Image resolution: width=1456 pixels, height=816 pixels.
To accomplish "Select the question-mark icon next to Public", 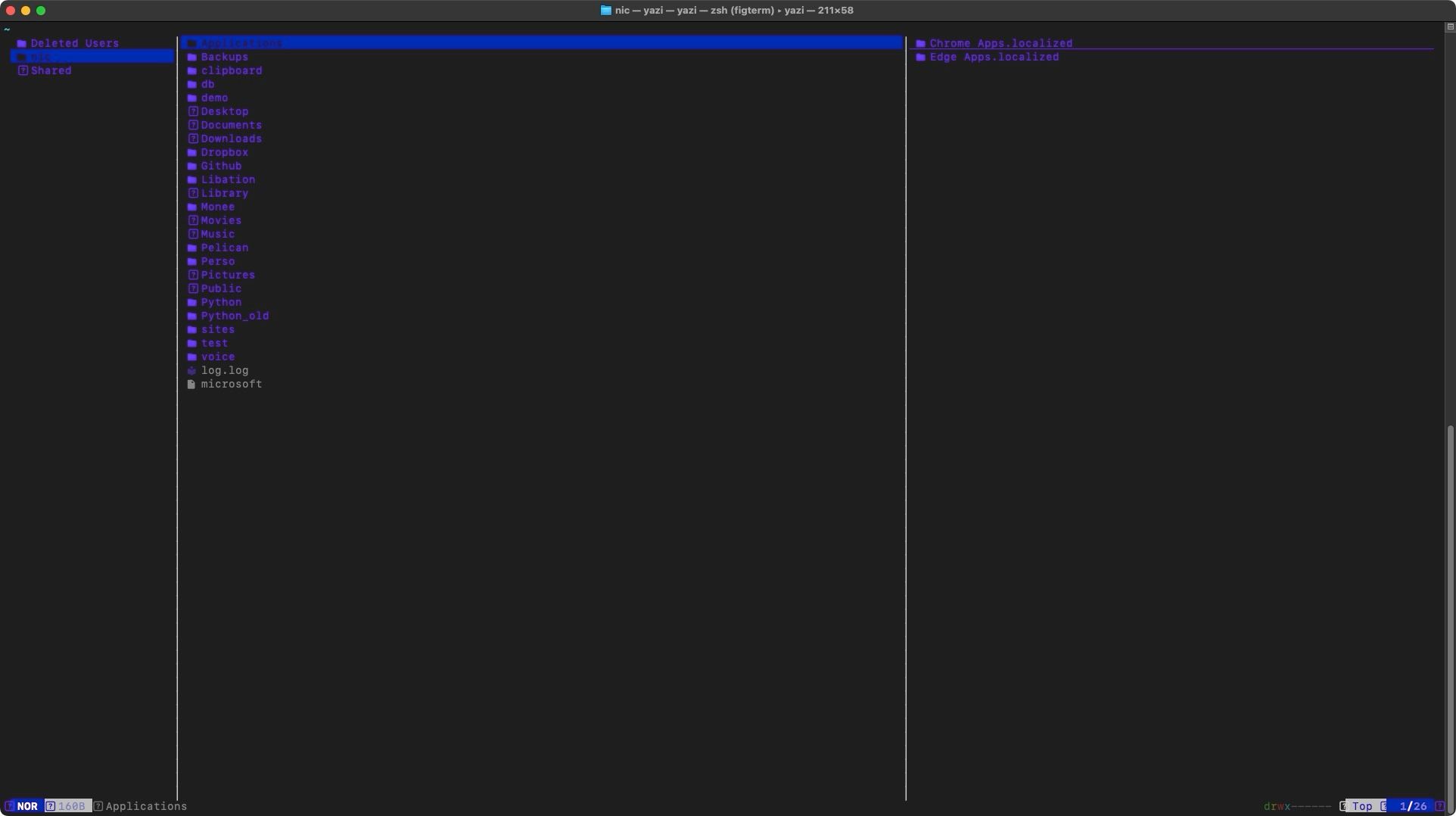I will (x=193, y=289).
